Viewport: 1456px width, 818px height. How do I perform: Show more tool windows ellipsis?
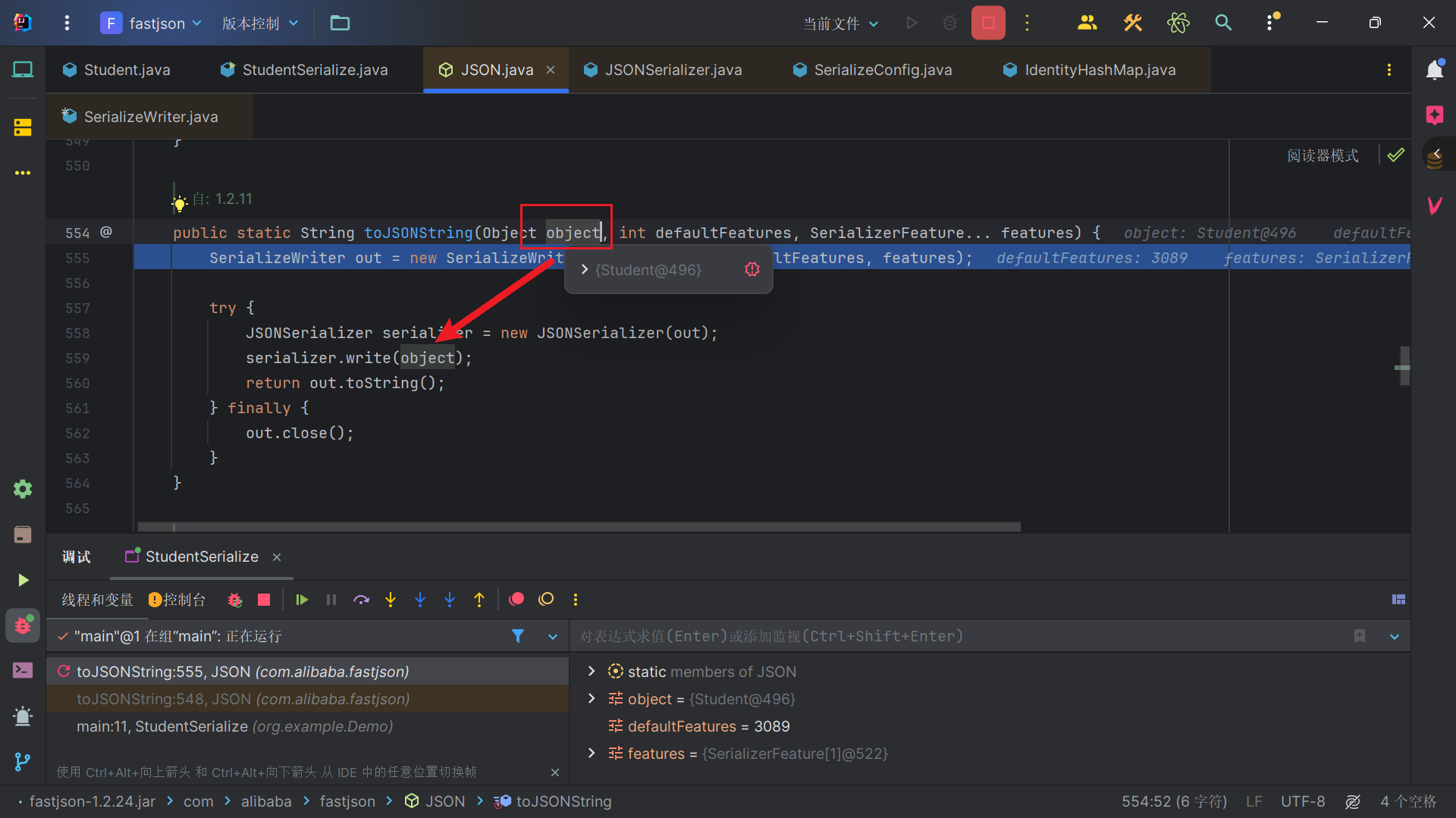(23, 173)
